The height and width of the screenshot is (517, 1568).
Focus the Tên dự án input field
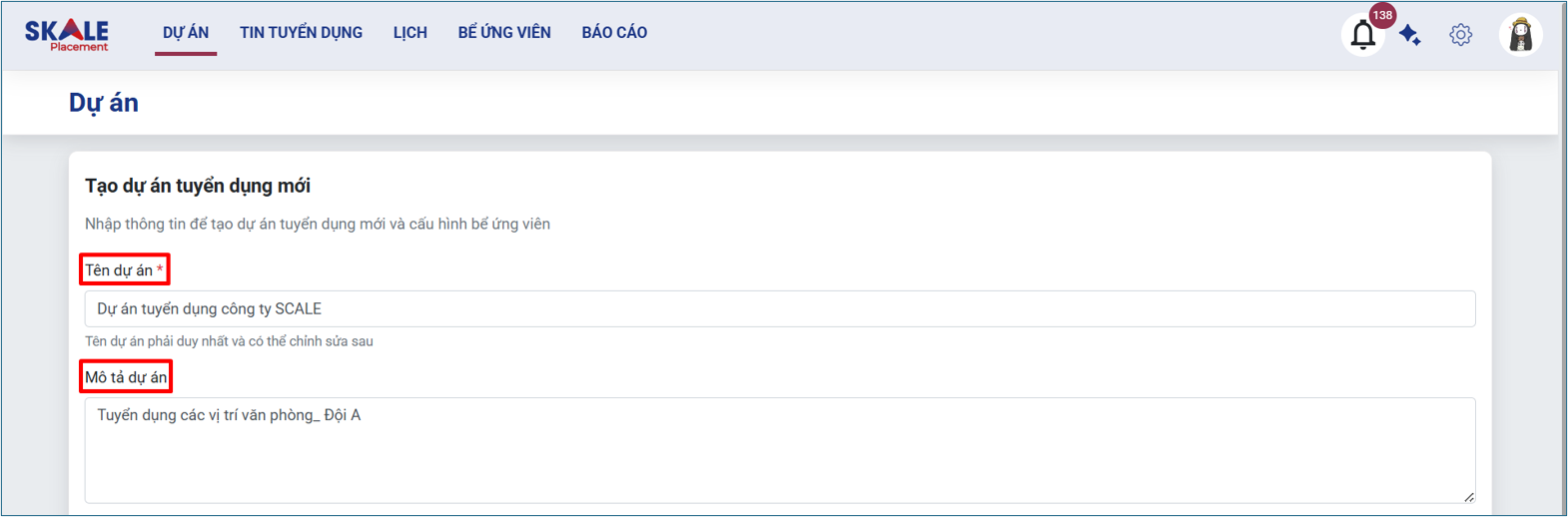click(x=779, y=309)
